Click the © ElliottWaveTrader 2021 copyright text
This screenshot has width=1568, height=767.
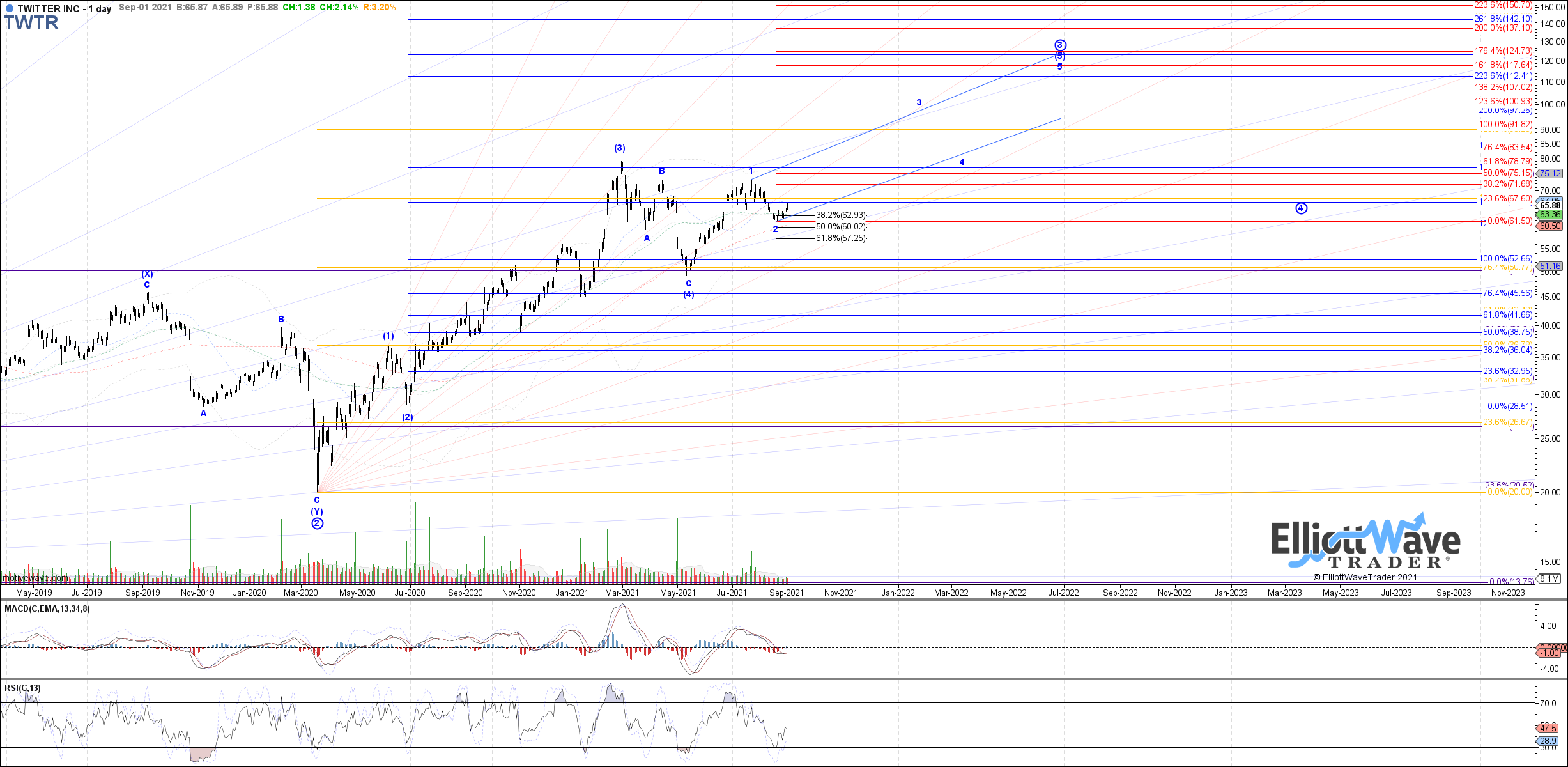(x=1365, y=577)
